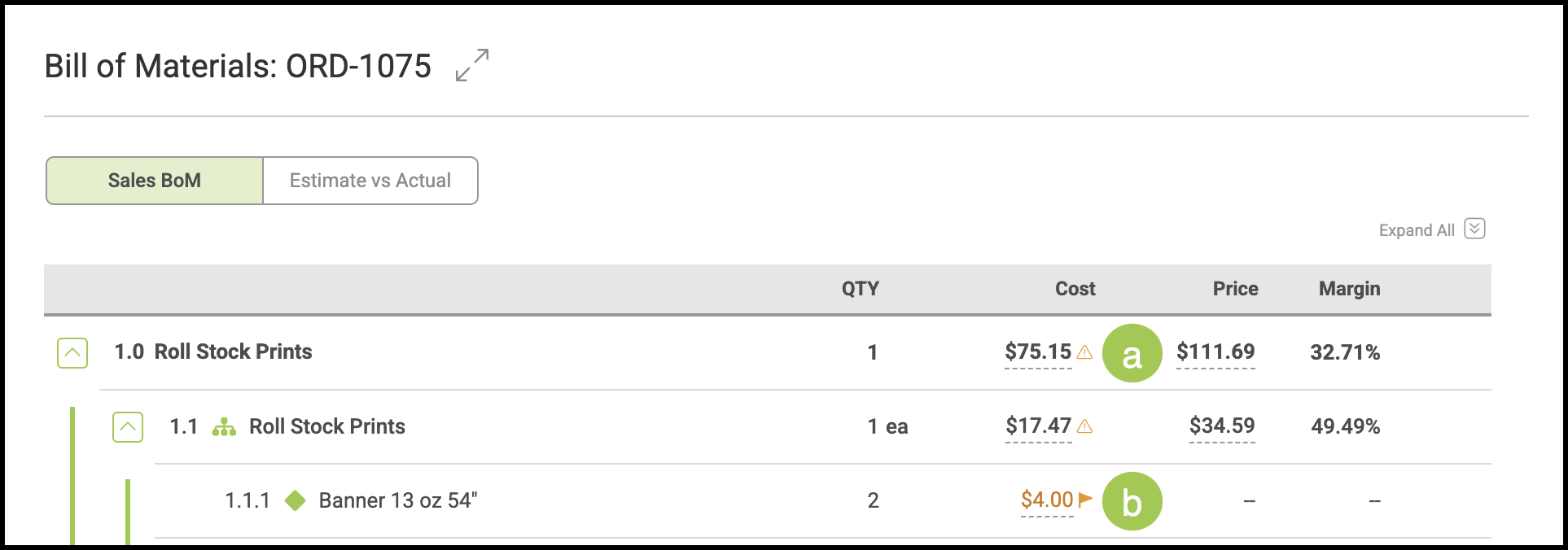Click warning triangle beside $75.15 cost
Screen dimensions: 1568x550
[1084, 352]
